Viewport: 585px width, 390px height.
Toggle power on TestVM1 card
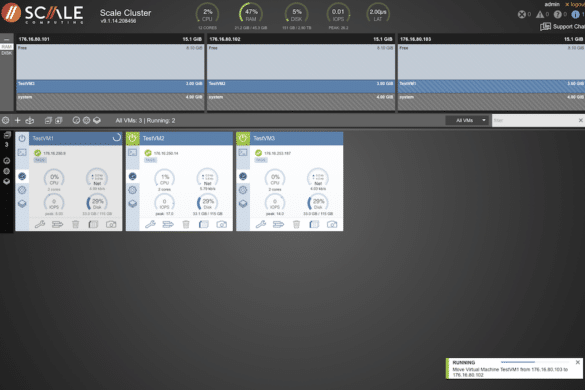point(22,138)
